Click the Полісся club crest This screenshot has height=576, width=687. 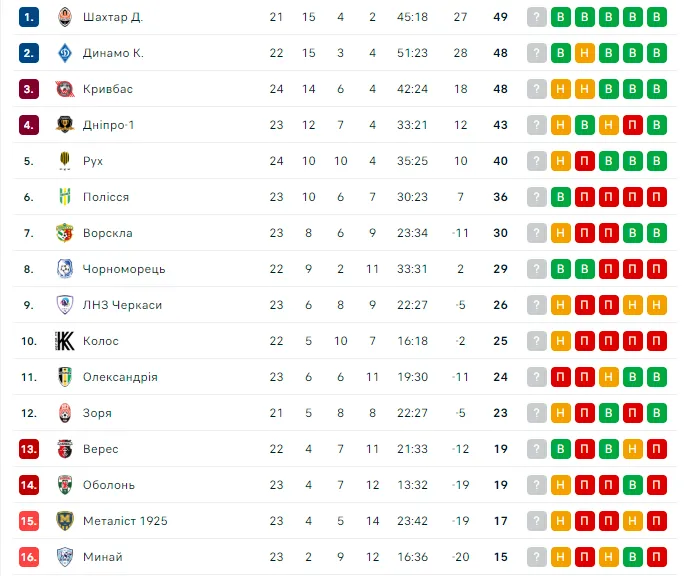[x=65, y=197]
